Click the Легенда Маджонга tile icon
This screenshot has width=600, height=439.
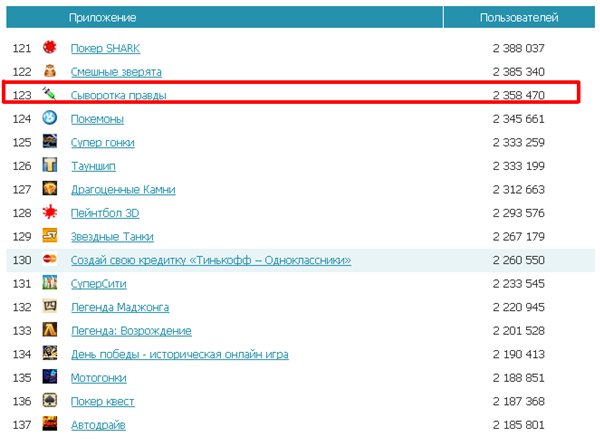(x=50, y=307)
